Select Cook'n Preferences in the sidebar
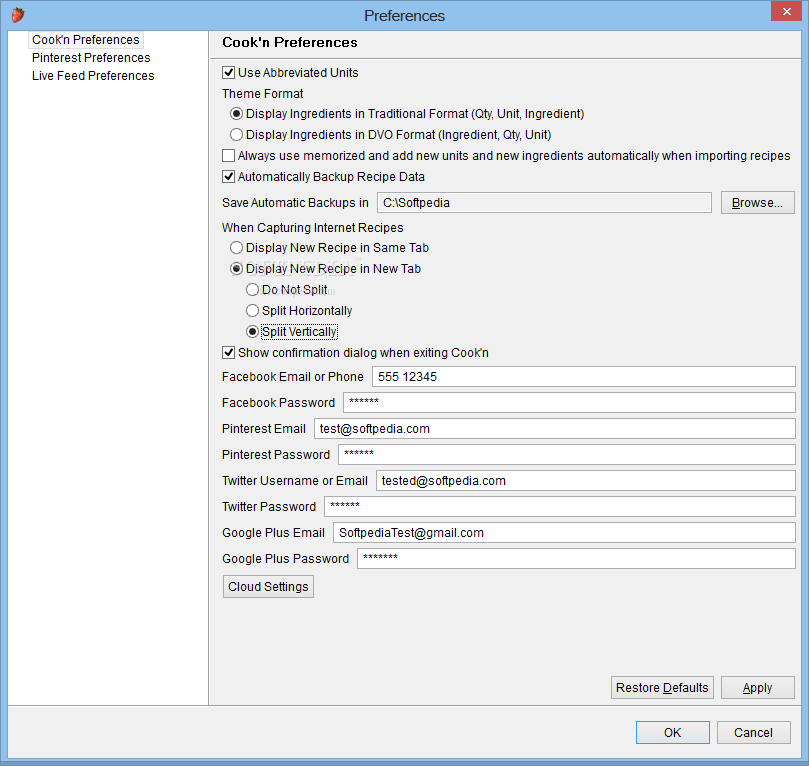 click(86, 40)
